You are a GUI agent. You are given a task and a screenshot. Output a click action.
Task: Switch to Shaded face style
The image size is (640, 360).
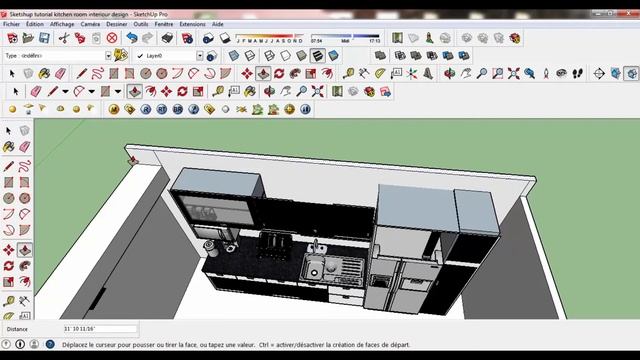[x=301, y=56]
